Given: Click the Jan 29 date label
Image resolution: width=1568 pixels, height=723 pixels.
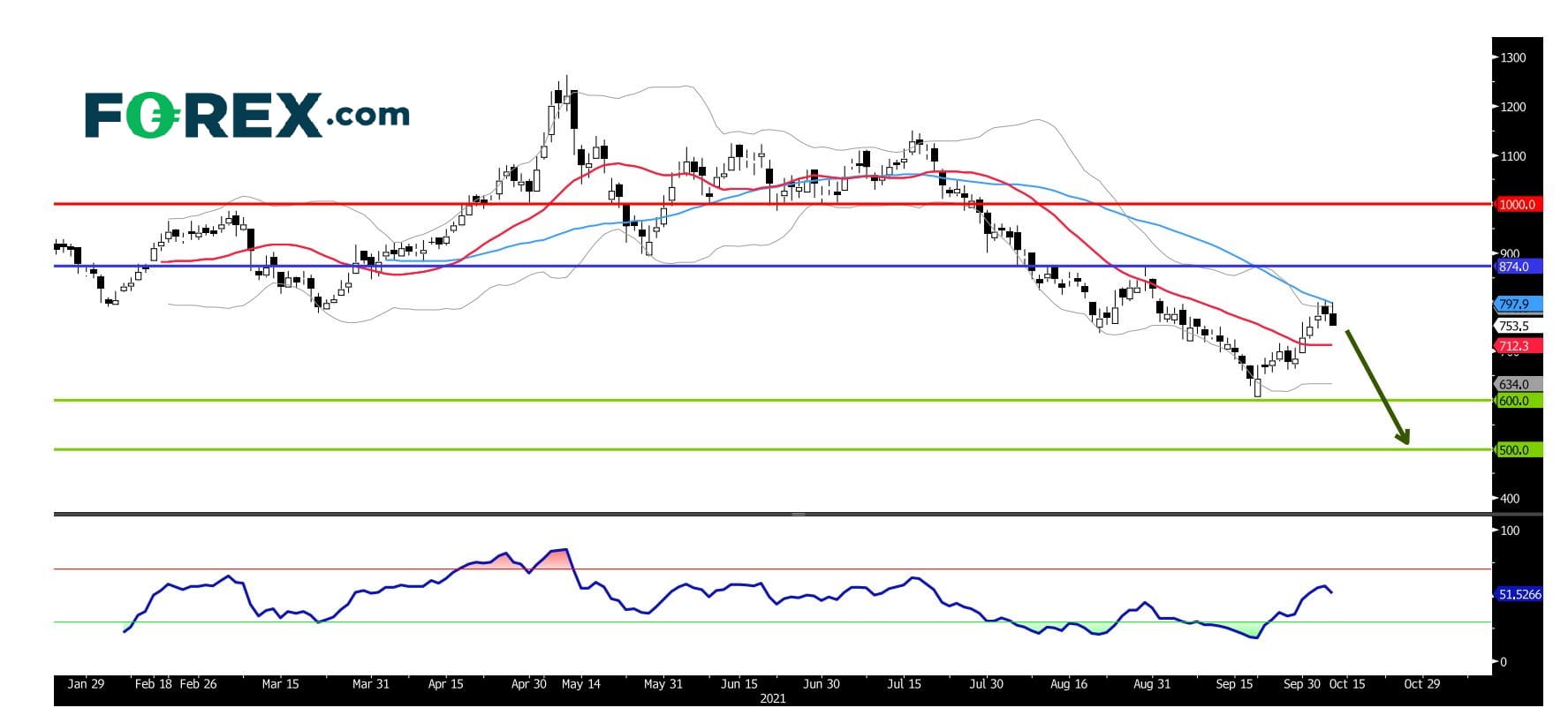Looking at the screenshot, I should 86,683.
